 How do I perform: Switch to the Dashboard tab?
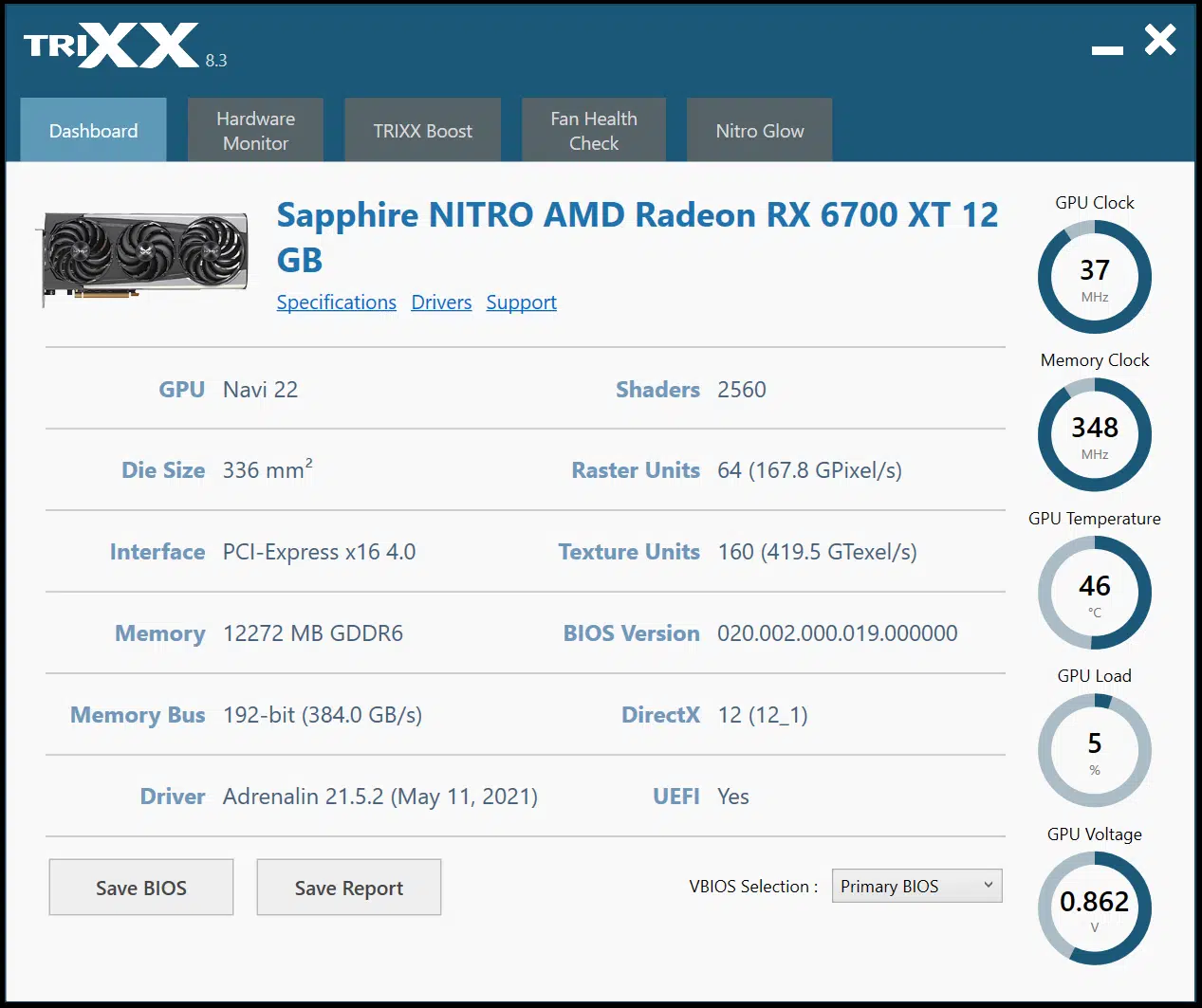(x=93, y=130)
